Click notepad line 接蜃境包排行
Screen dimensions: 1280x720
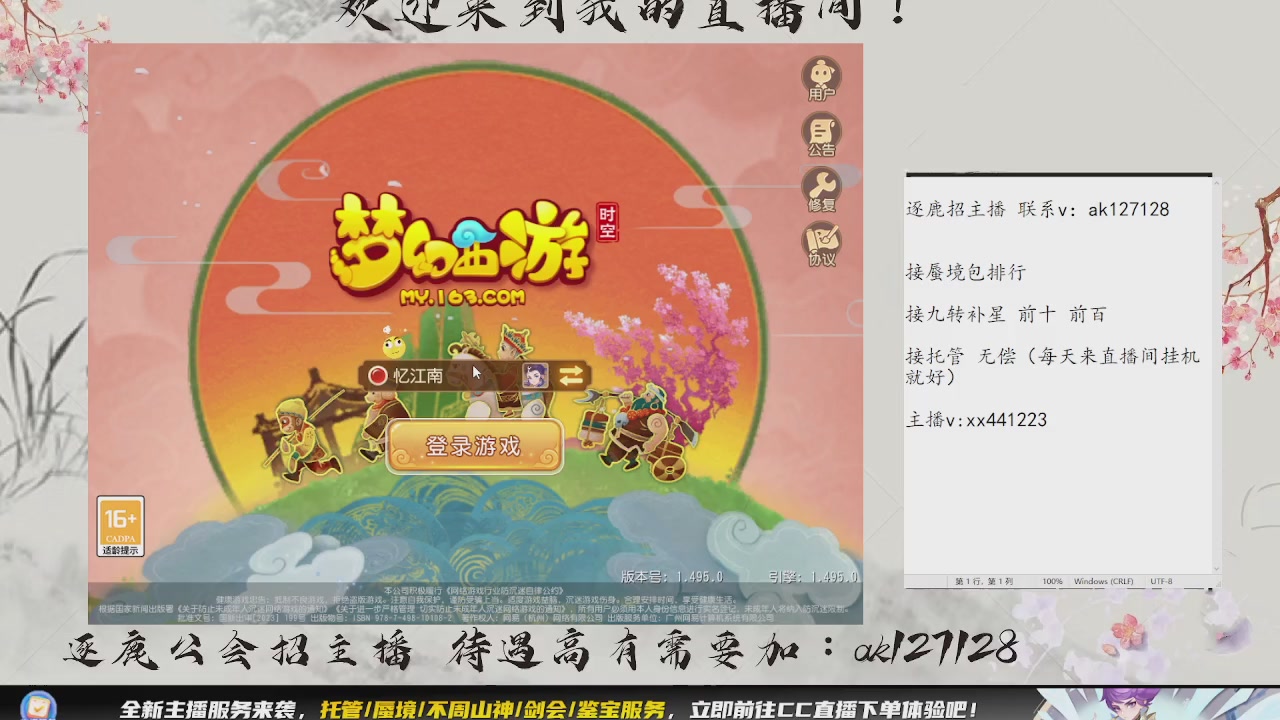966,272
